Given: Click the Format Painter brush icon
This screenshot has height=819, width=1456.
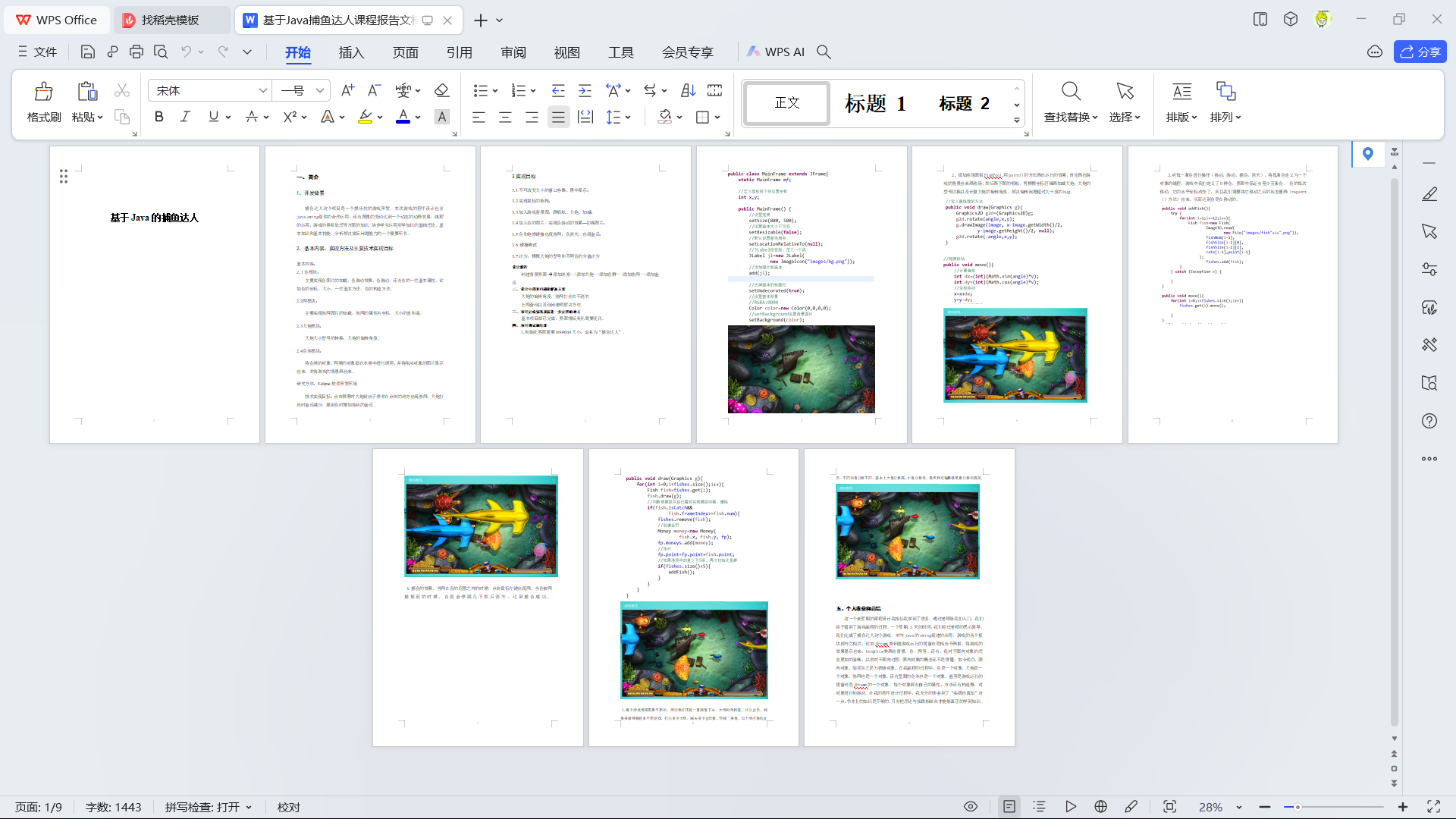Looking at the screenshot, I should point(43,92).
